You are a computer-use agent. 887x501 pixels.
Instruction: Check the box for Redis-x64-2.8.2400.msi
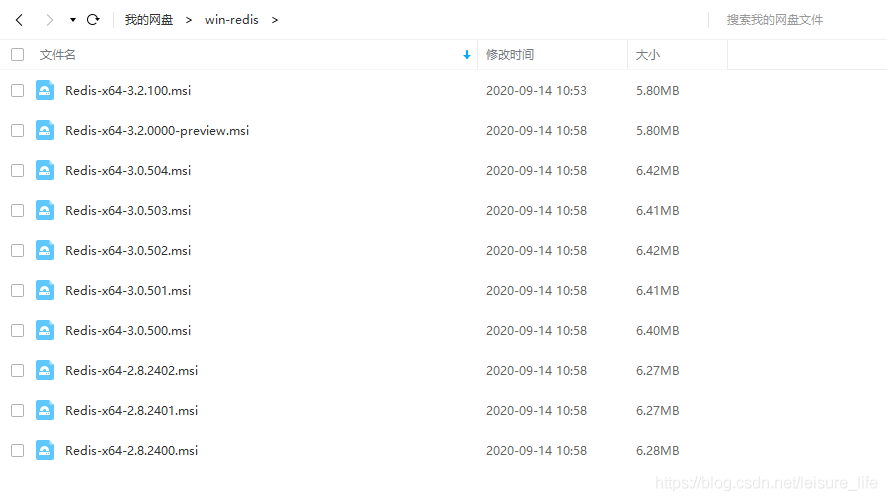coord(18,451)
